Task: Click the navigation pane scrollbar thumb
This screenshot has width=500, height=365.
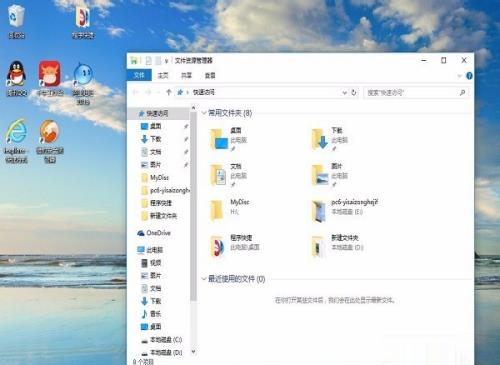Action: [193, 207]
